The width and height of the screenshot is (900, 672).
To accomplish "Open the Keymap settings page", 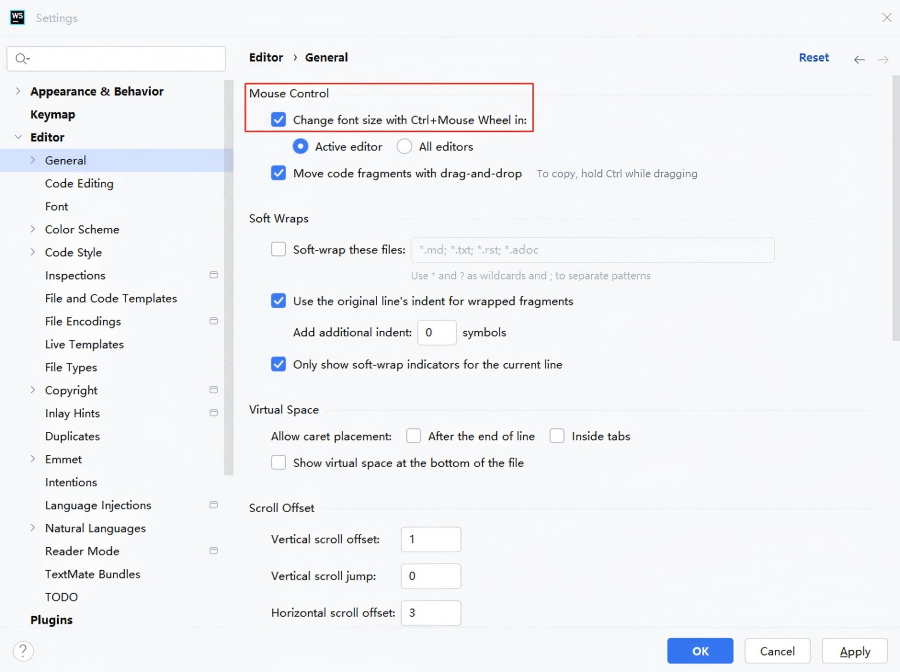I will tap(53, 114).
